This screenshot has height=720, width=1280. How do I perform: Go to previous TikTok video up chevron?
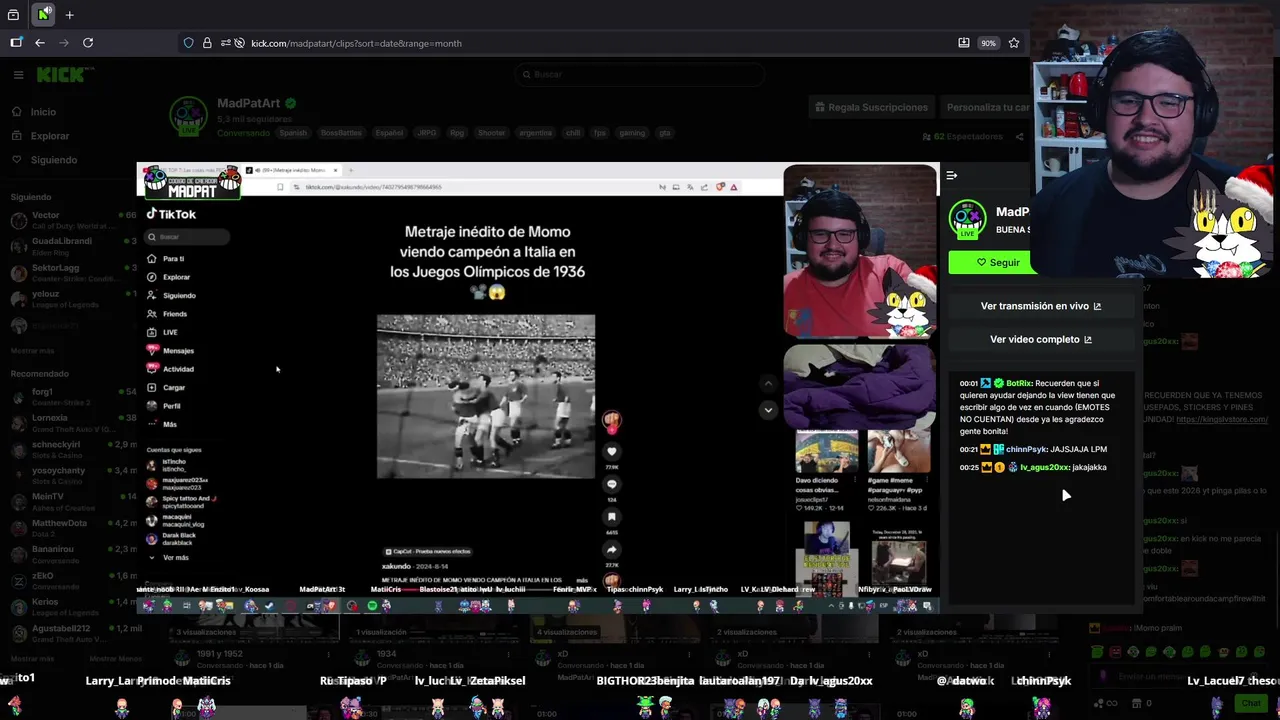768,384
